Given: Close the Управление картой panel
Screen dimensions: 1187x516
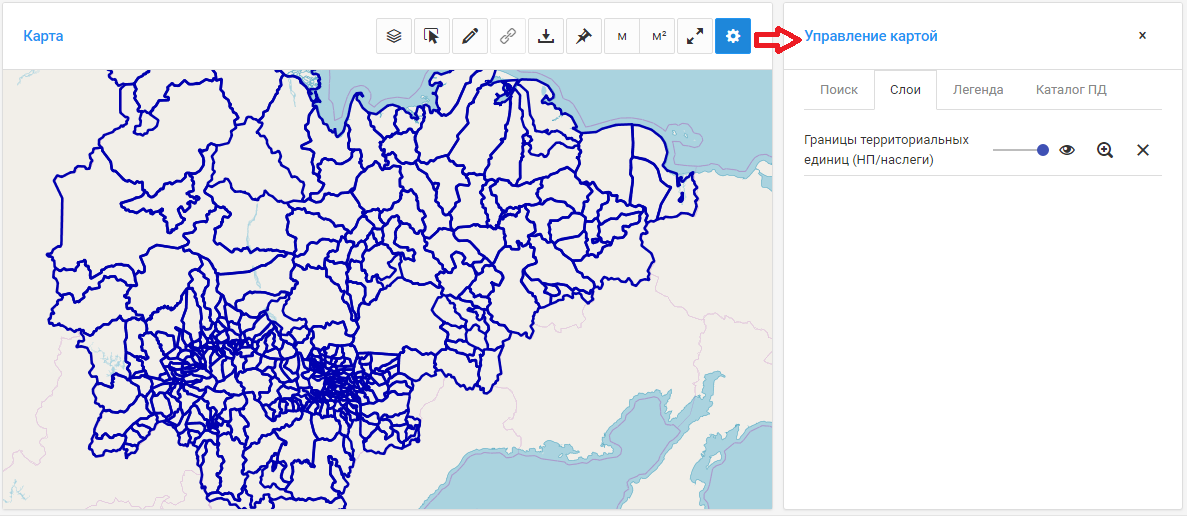Looking at the screenshot, I should click(x=1142, y=36).
